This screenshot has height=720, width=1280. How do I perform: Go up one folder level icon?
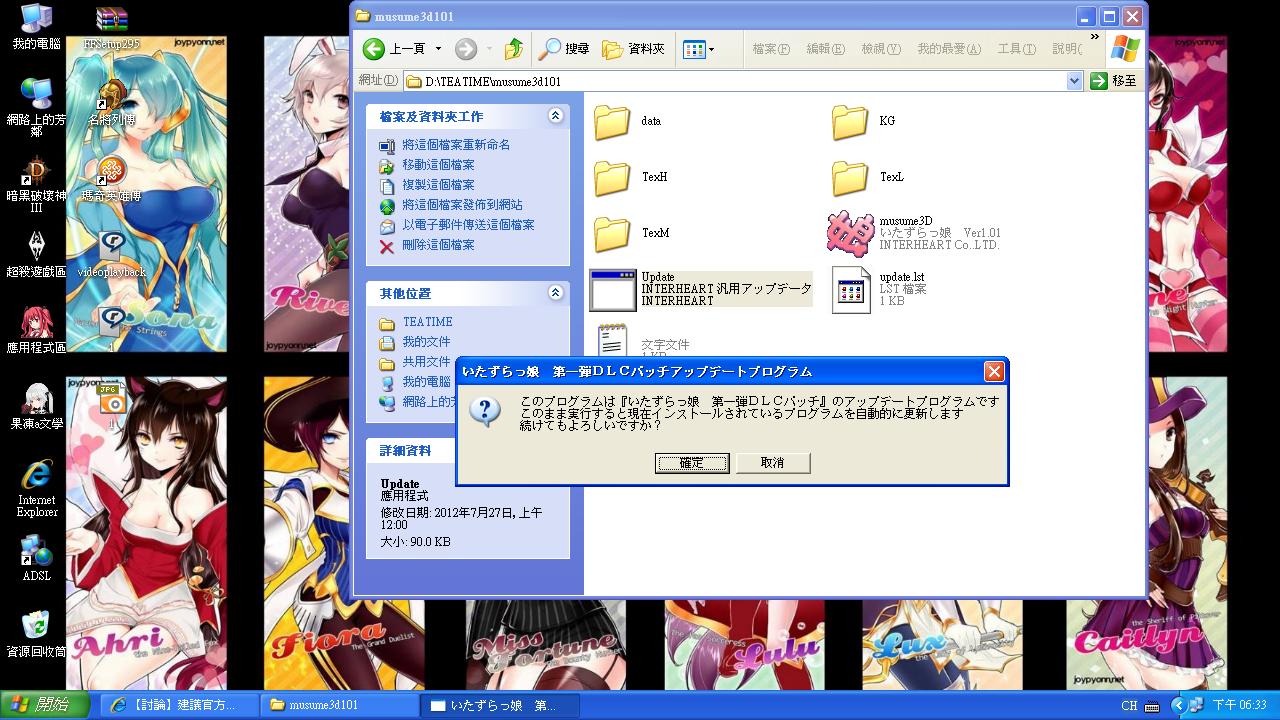(x=514, y=49)
